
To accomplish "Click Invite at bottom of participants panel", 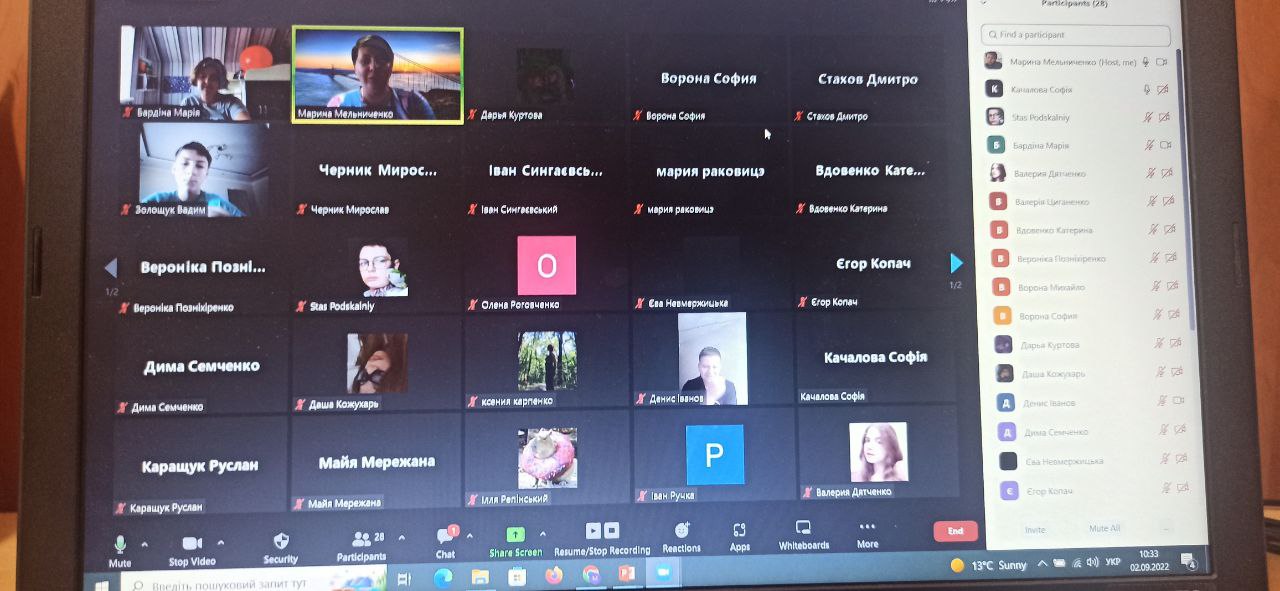I will pos(1035,529).
